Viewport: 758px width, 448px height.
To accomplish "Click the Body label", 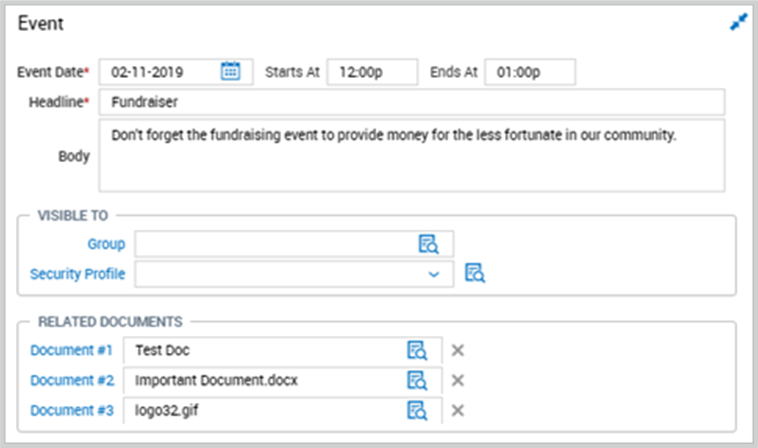I will (x=74, y=156).
